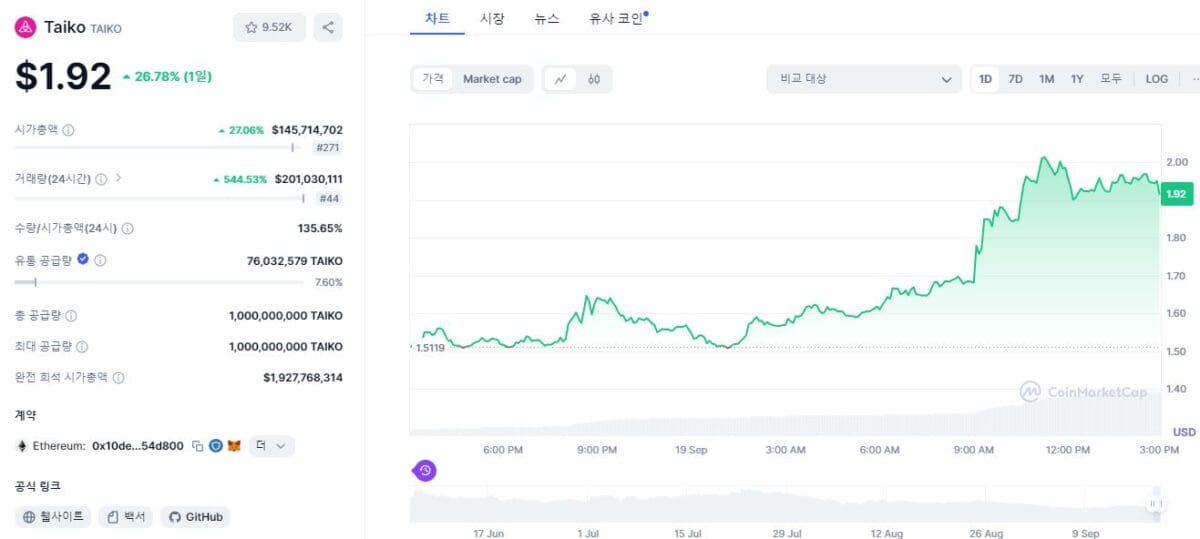Click the timeline range slider handle
Image resolution: width=1200 pixels, height=539 pixels.
[1155, 504]
